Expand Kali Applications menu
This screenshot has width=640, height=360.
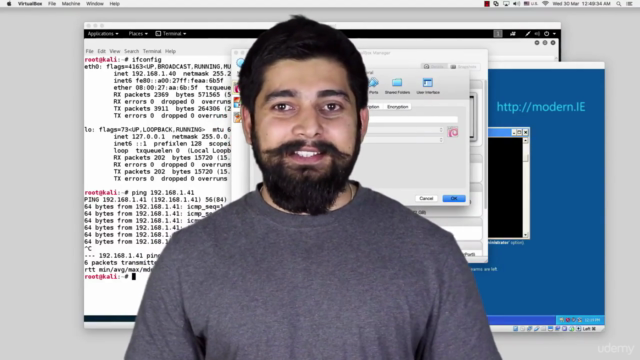[103, 34]
